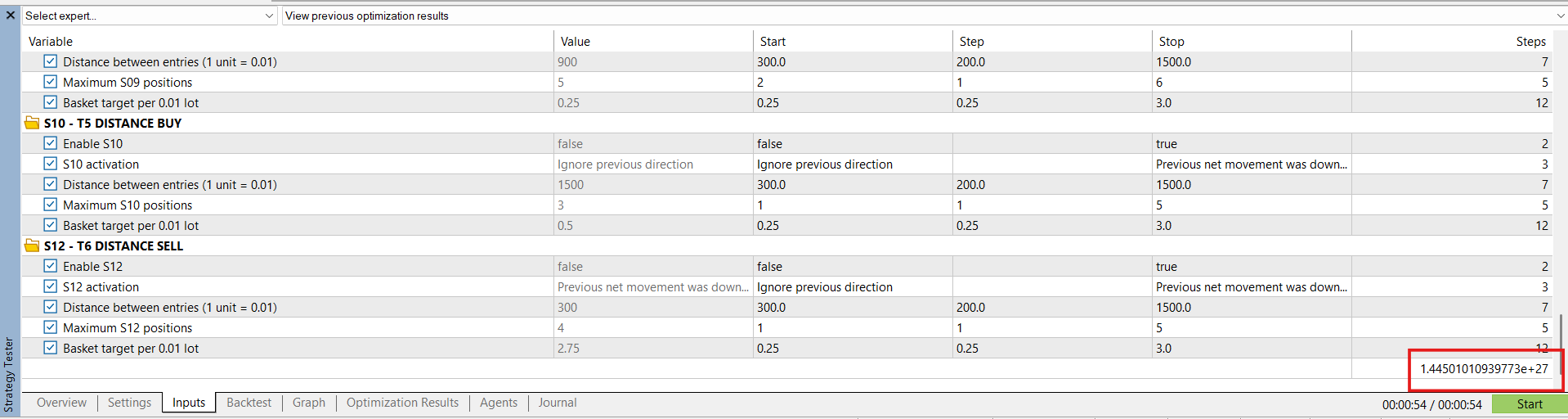This screenshot has width=1568, height=419.
Task: Toggle Maximum S12 positions checkbox
Action: click(x=51, y=327)
